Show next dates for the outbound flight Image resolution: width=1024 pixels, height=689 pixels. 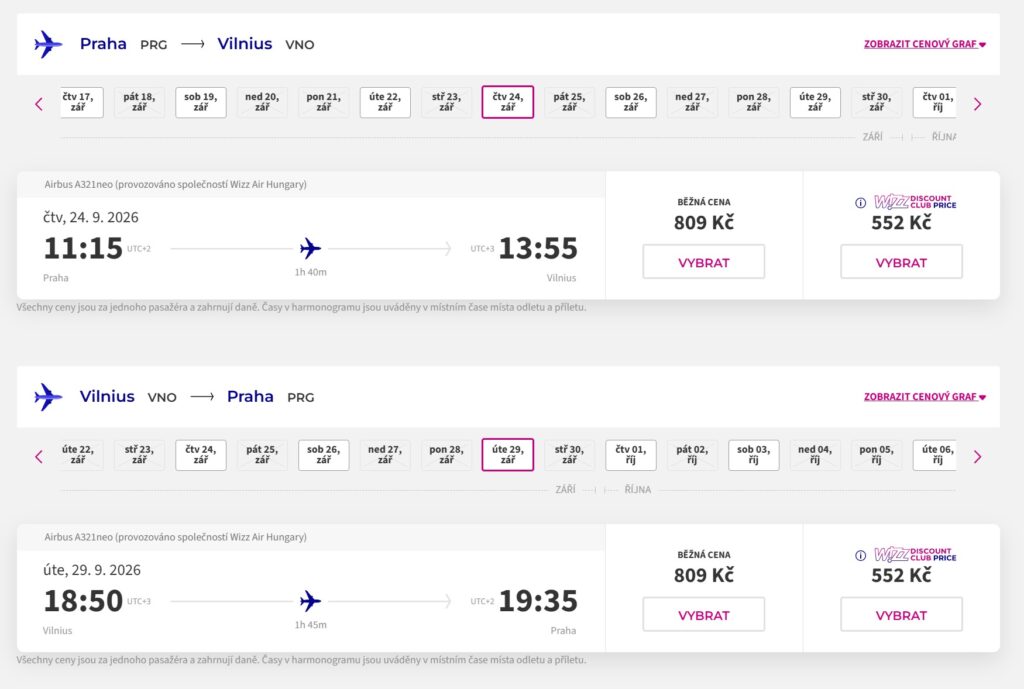point(977,103)
